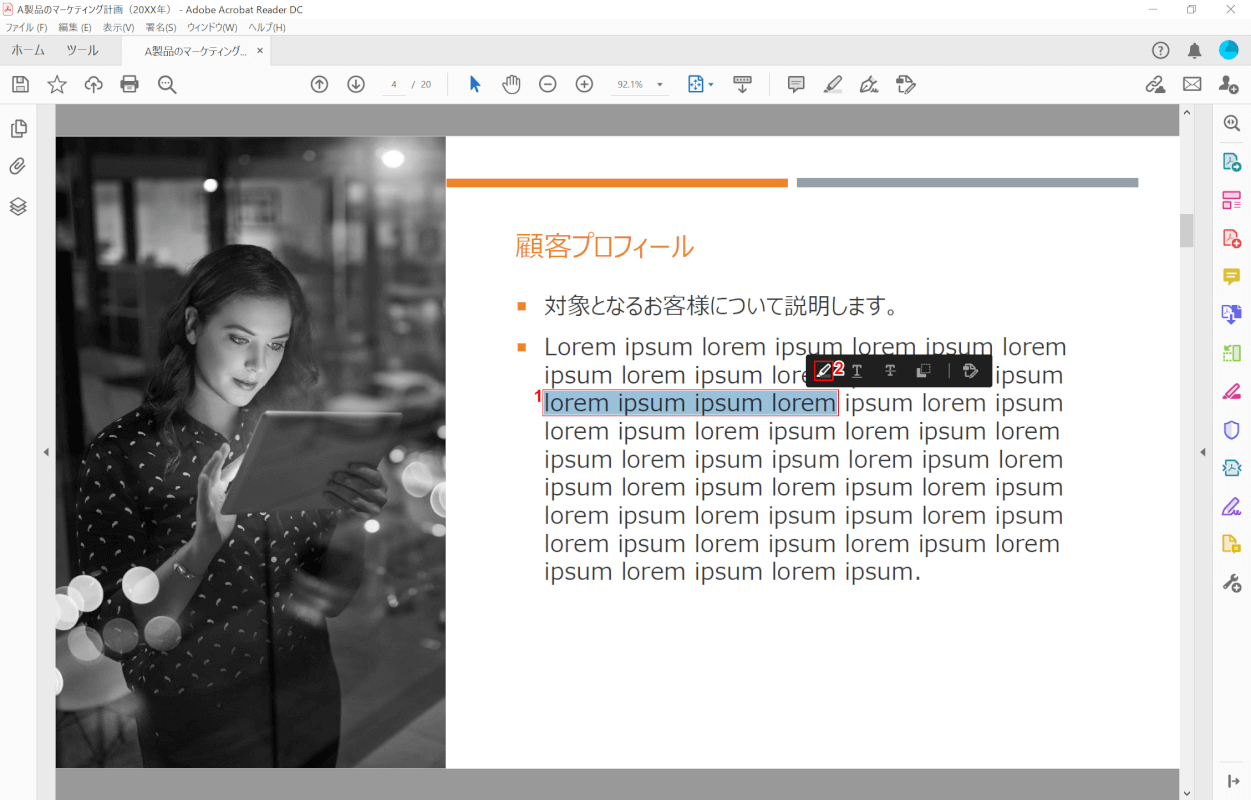This screenshot has width=1251, height=800.
Task: Click the page number input field
Action: pos(395,85)
